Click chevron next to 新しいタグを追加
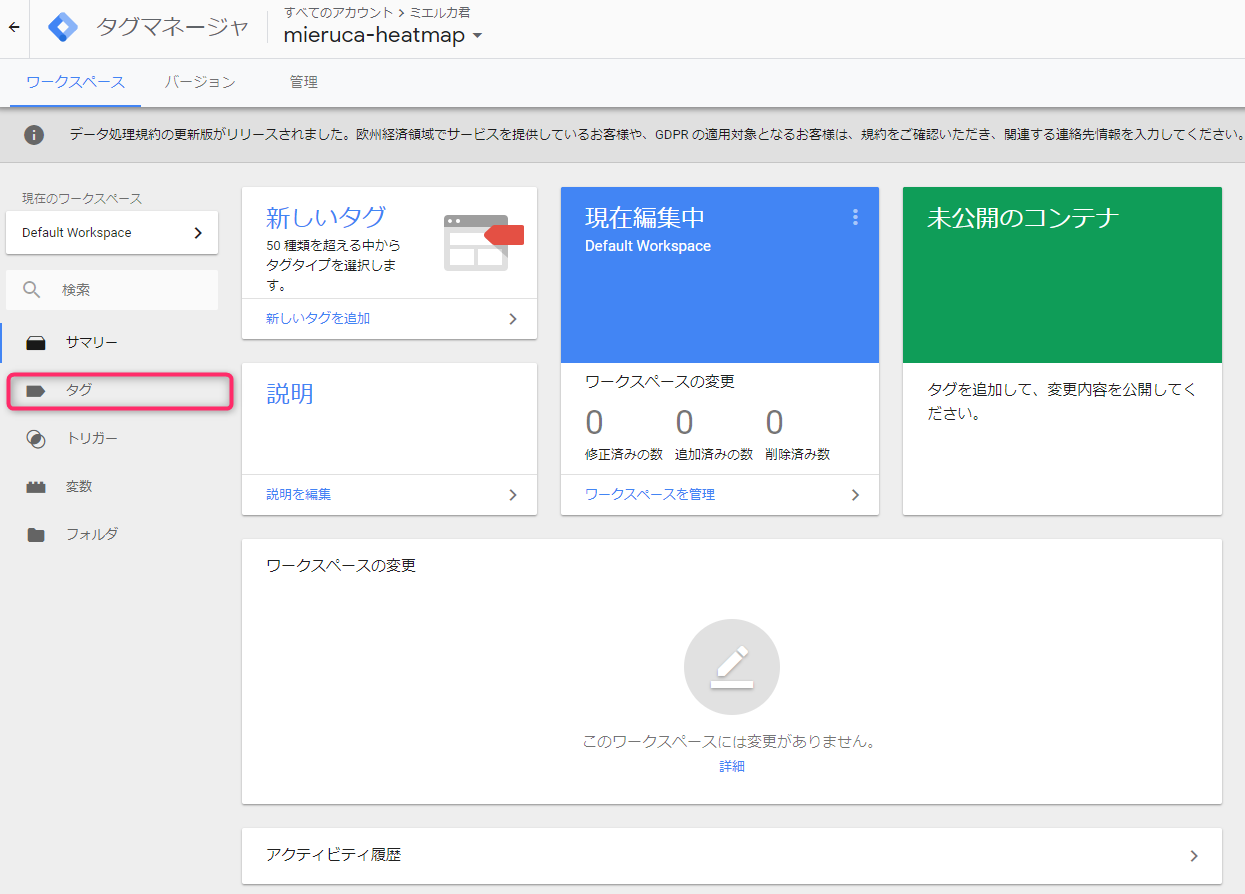Image resolution: width=1245 pixels, height=894 pixels. coord(513,319)
